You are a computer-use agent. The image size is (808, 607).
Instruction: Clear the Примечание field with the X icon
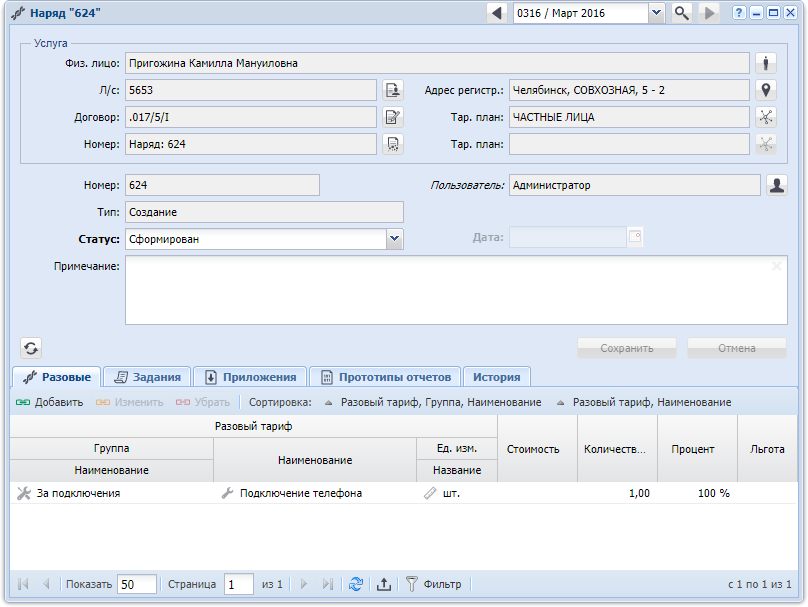tap(777, 266)
